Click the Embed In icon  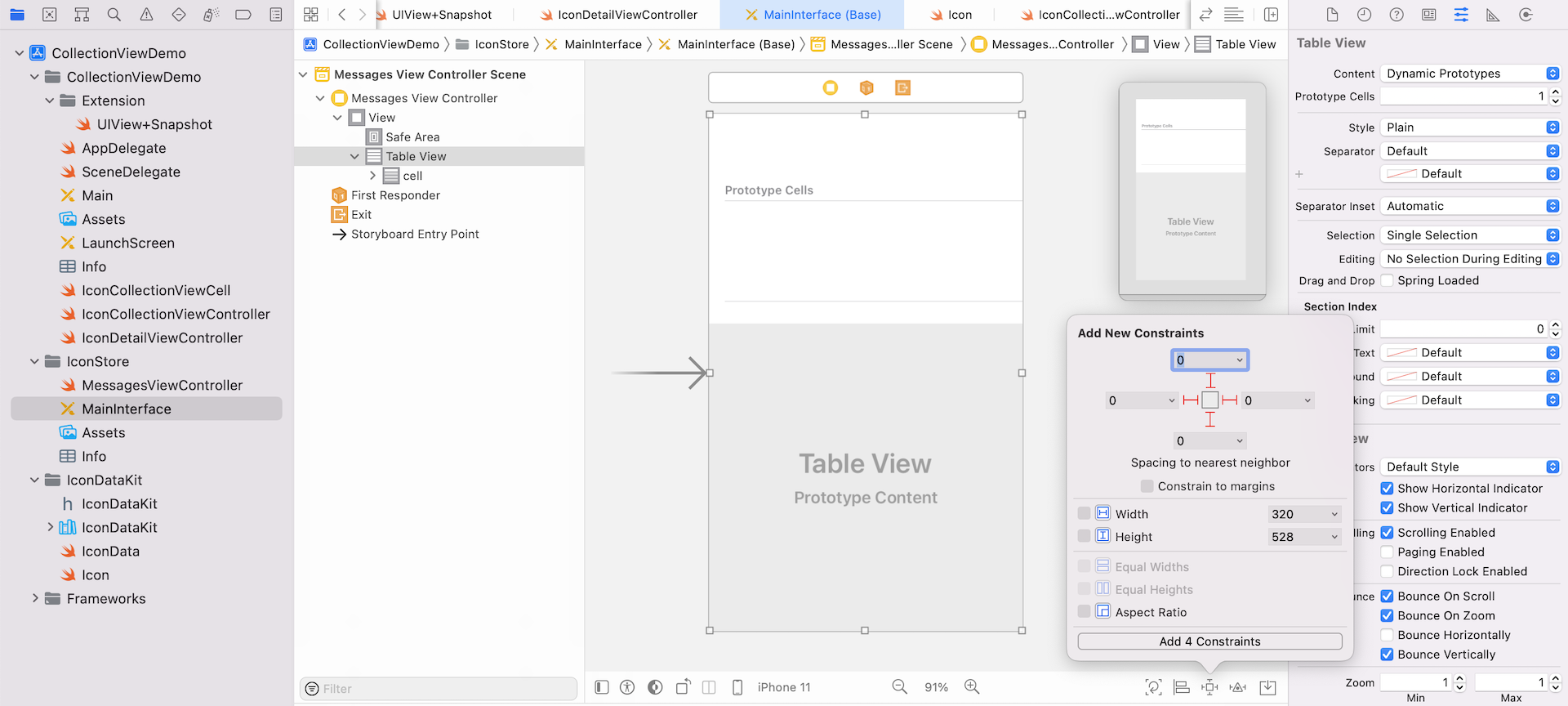point(1267,687)
